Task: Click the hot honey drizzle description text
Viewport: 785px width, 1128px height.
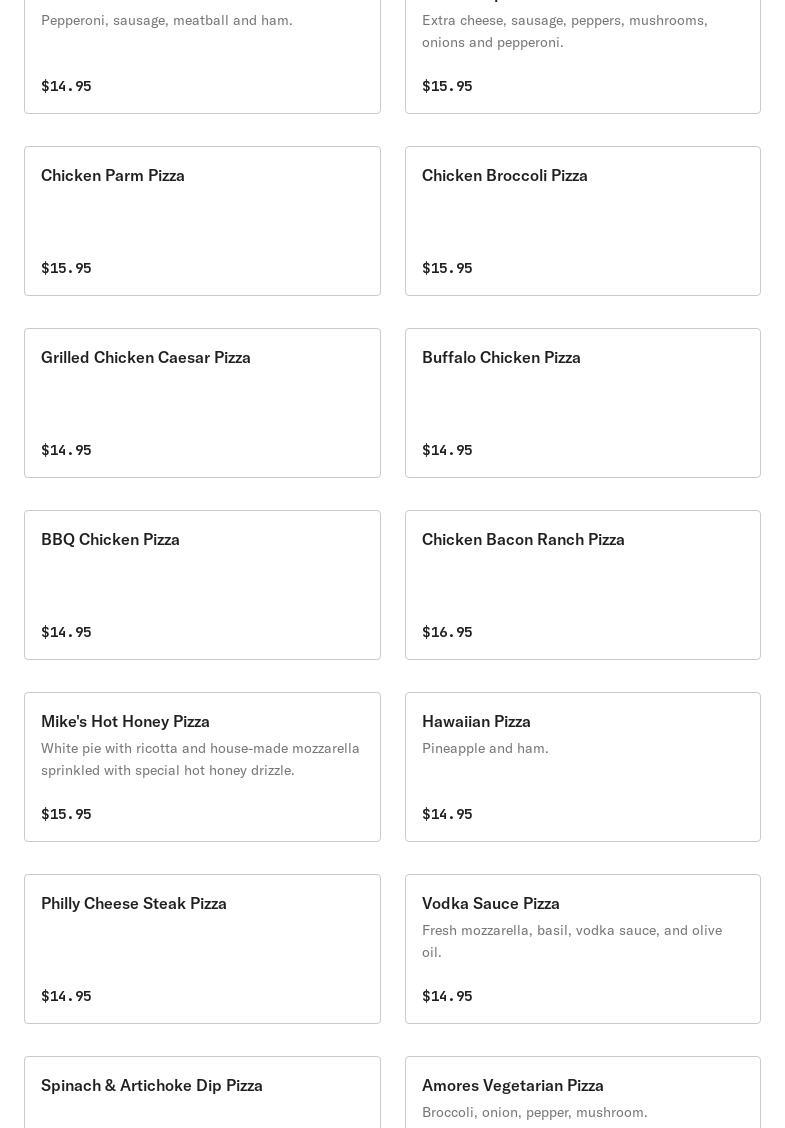Action: (200, 760)
